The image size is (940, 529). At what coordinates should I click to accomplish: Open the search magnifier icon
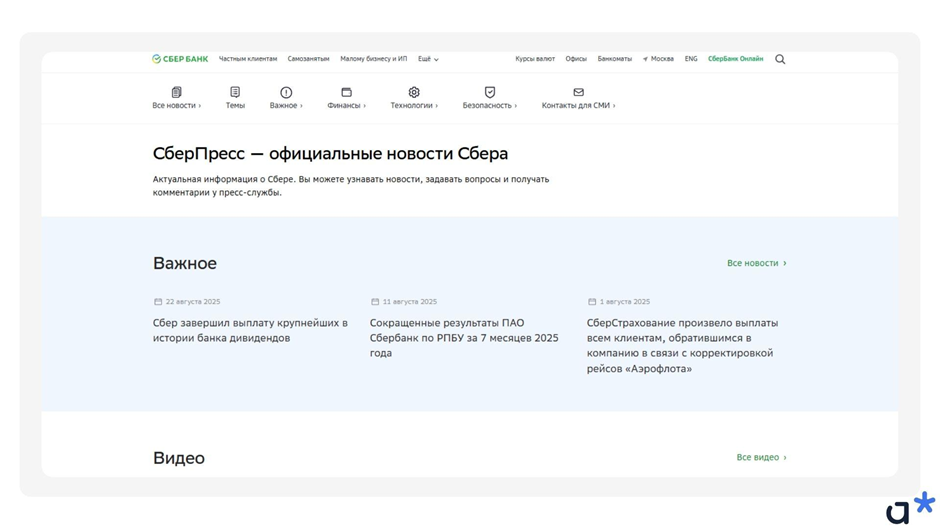coord(780,59)
